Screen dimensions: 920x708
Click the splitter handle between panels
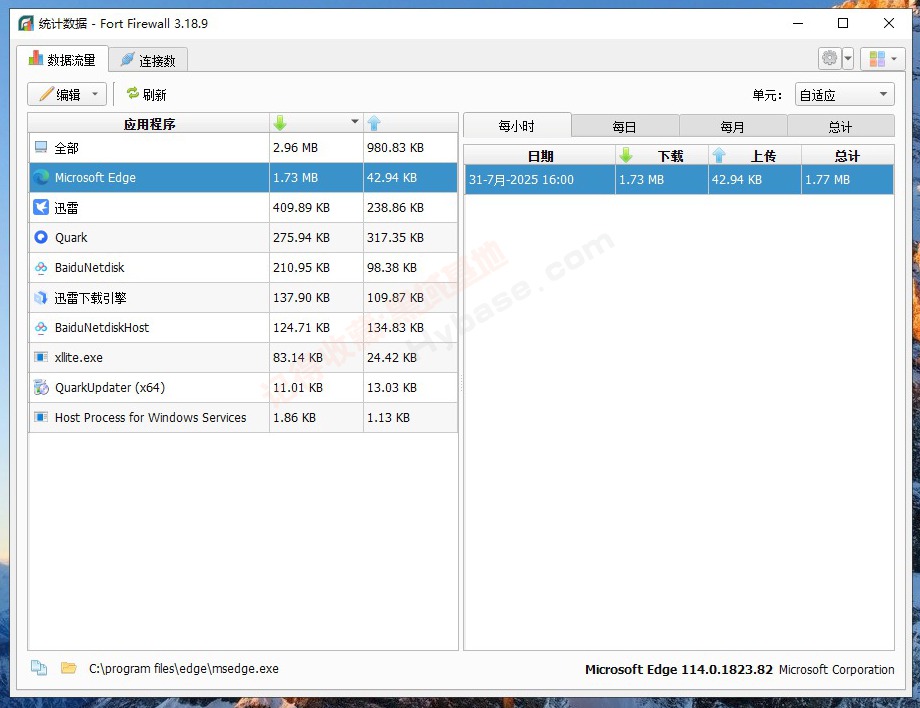click(x=461, y=382)
